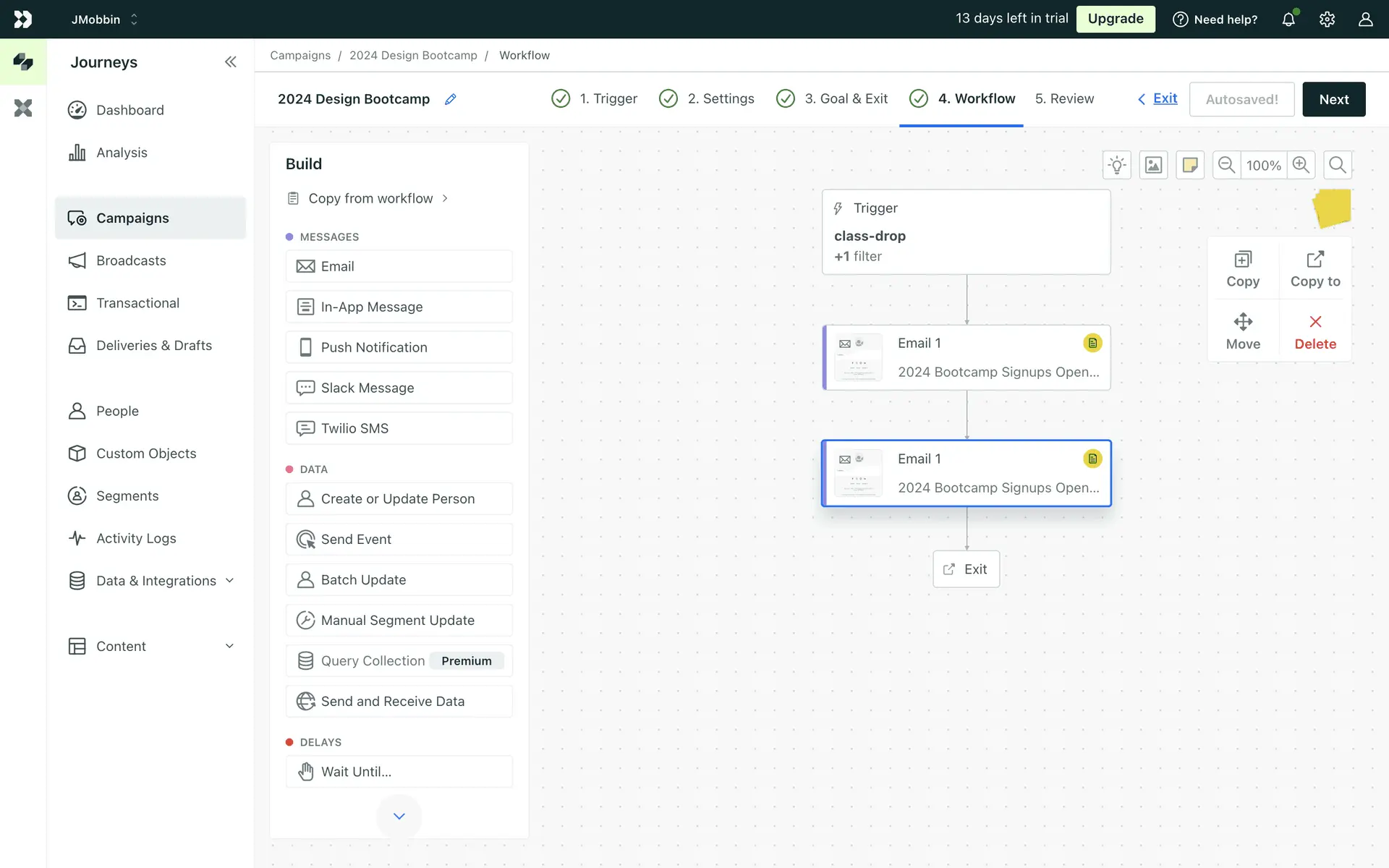Zoom in the workflow canvas
Screen dimensions: 1389x868
pyautogui.click(x=1301, y=165)
